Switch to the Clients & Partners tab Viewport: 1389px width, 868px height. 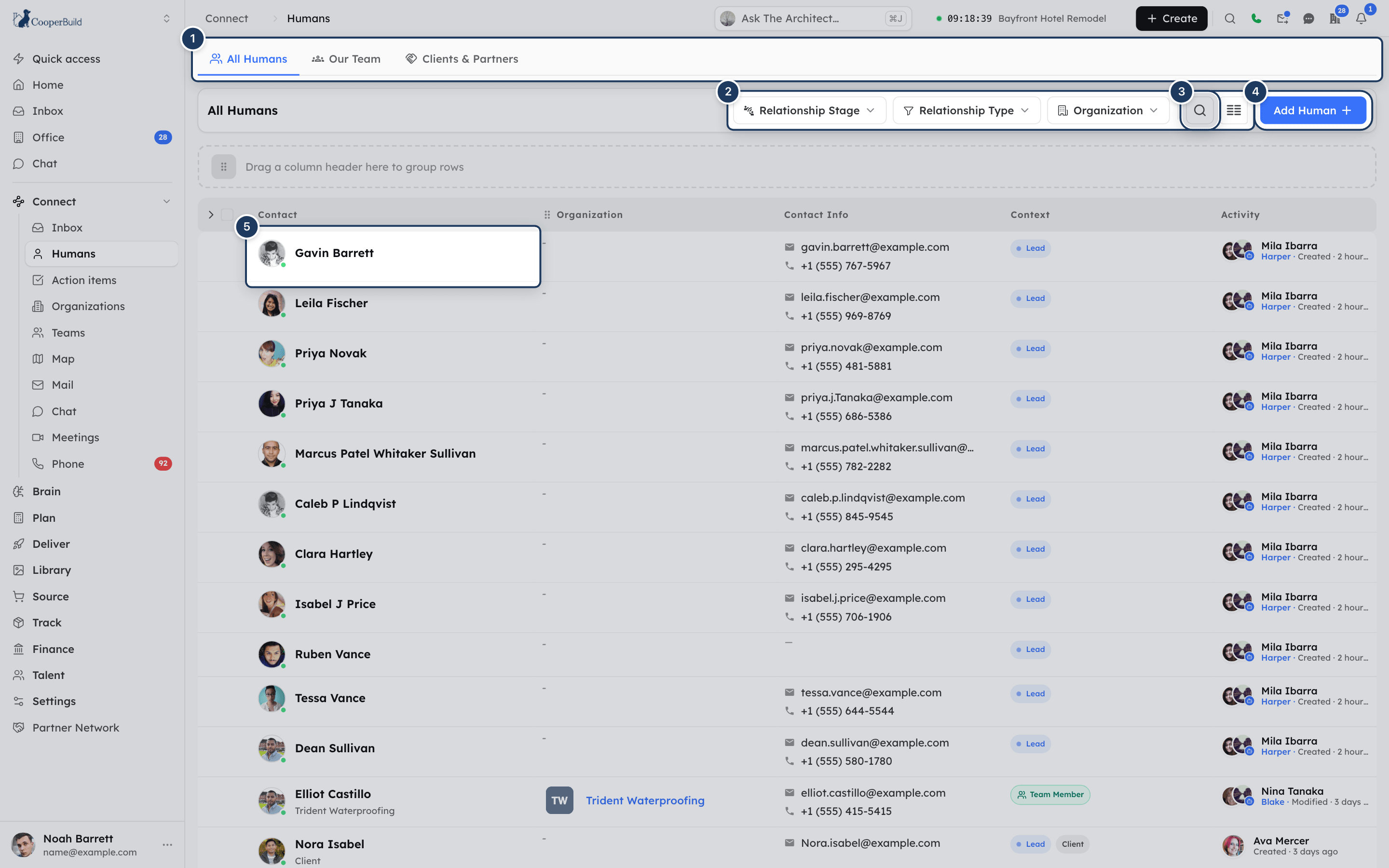(x=462, y=58)
